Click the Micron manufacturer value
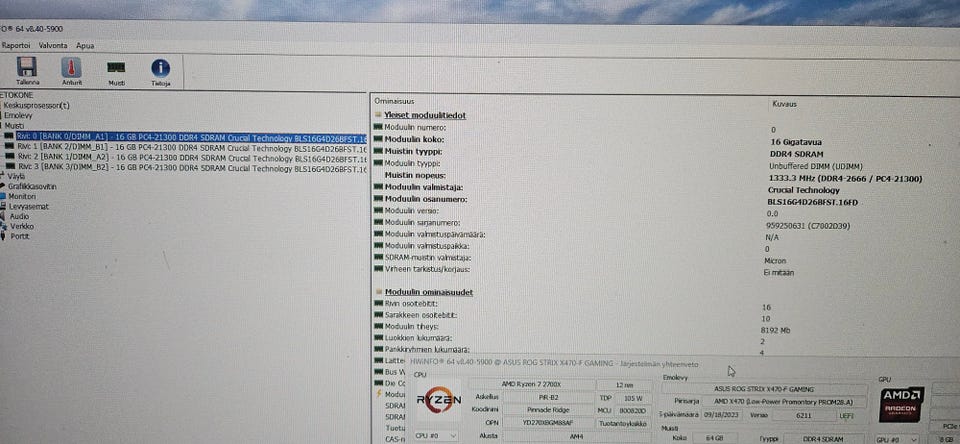This screenshot has height=444, width=960. [x=775, y=261]
